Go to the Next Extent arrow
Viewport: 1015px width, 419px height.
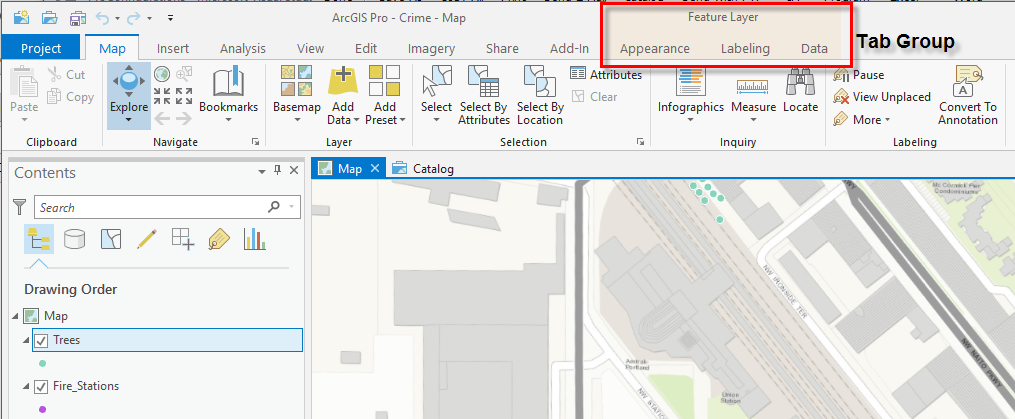point(184,119)
